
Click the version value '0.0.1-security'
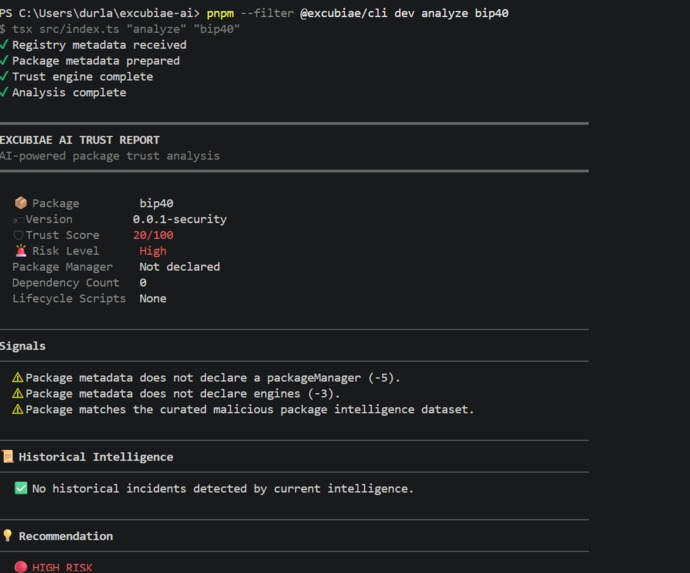tap(180, 219)
